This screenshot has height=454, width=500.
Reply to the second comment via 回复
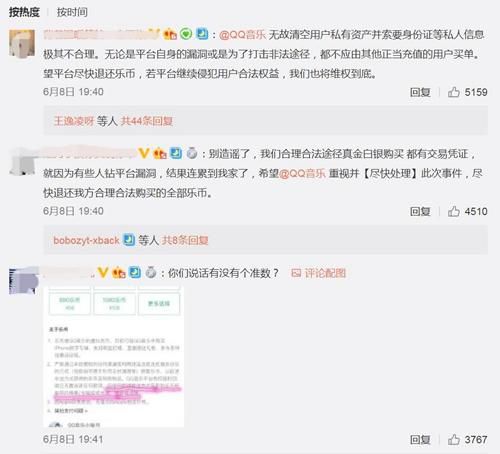click(x=420, y=212)
